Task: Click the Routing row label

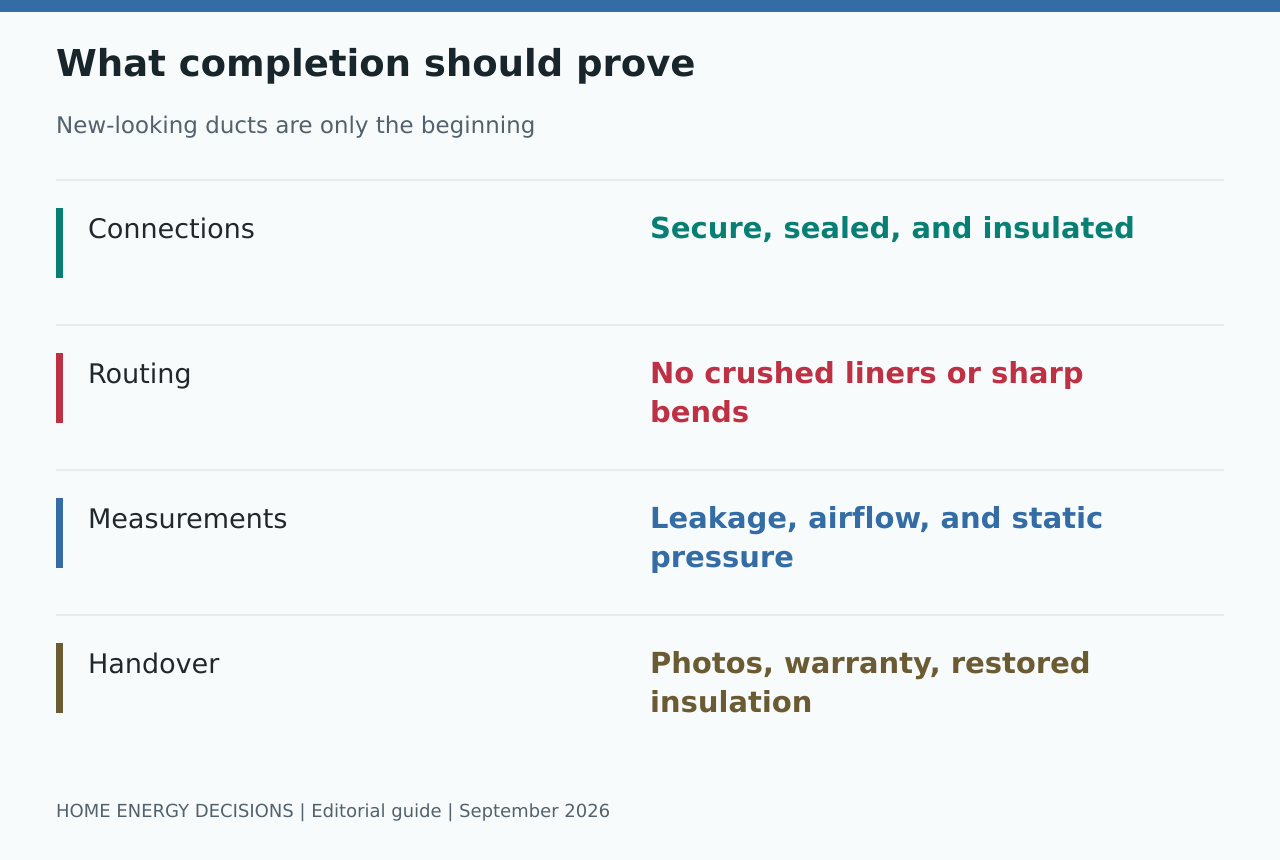Action: [x=139, y=374]
